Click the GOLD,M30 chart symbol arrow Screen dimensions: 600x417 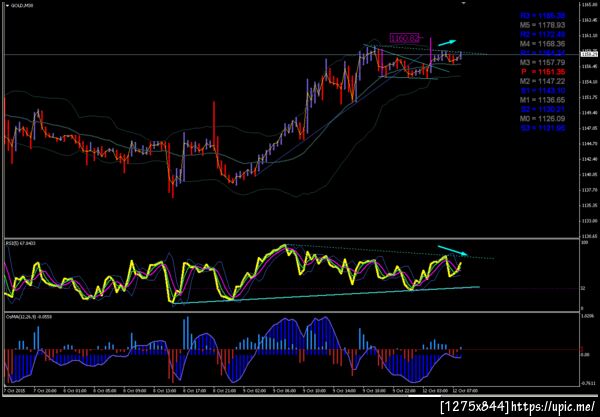point(7,6)
